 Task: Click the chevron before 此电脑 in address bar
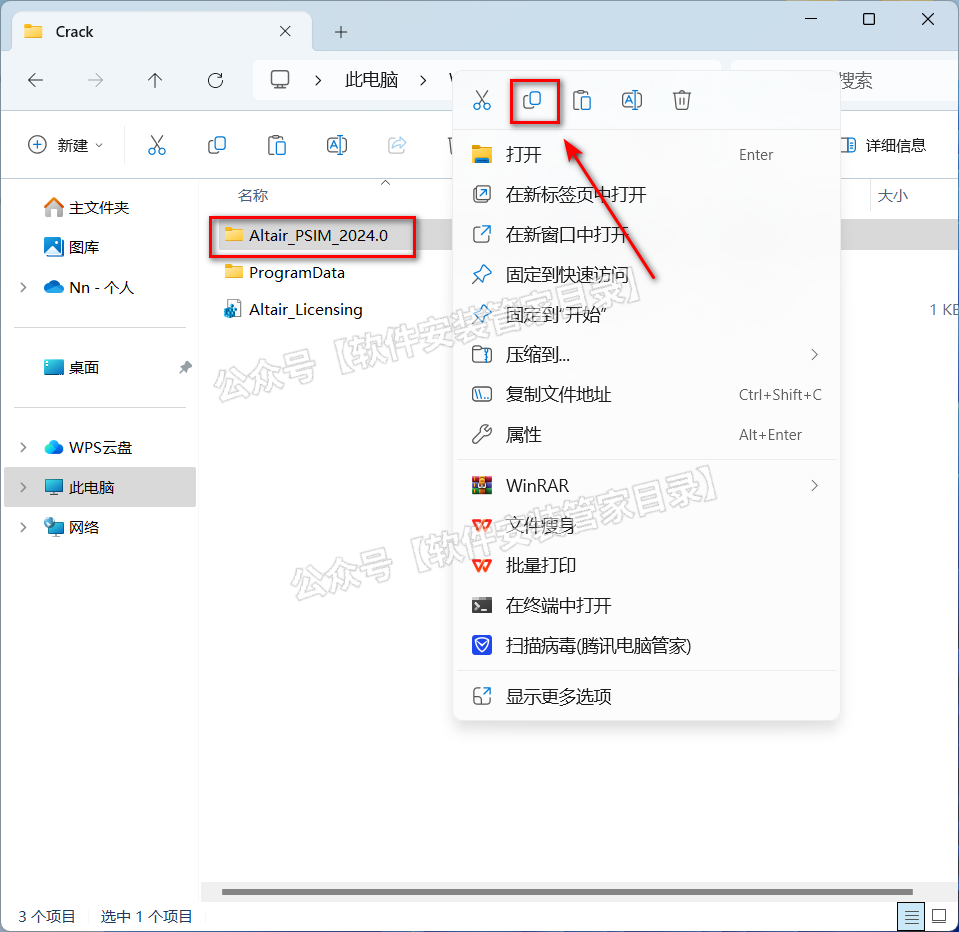[x=318, y=80]
